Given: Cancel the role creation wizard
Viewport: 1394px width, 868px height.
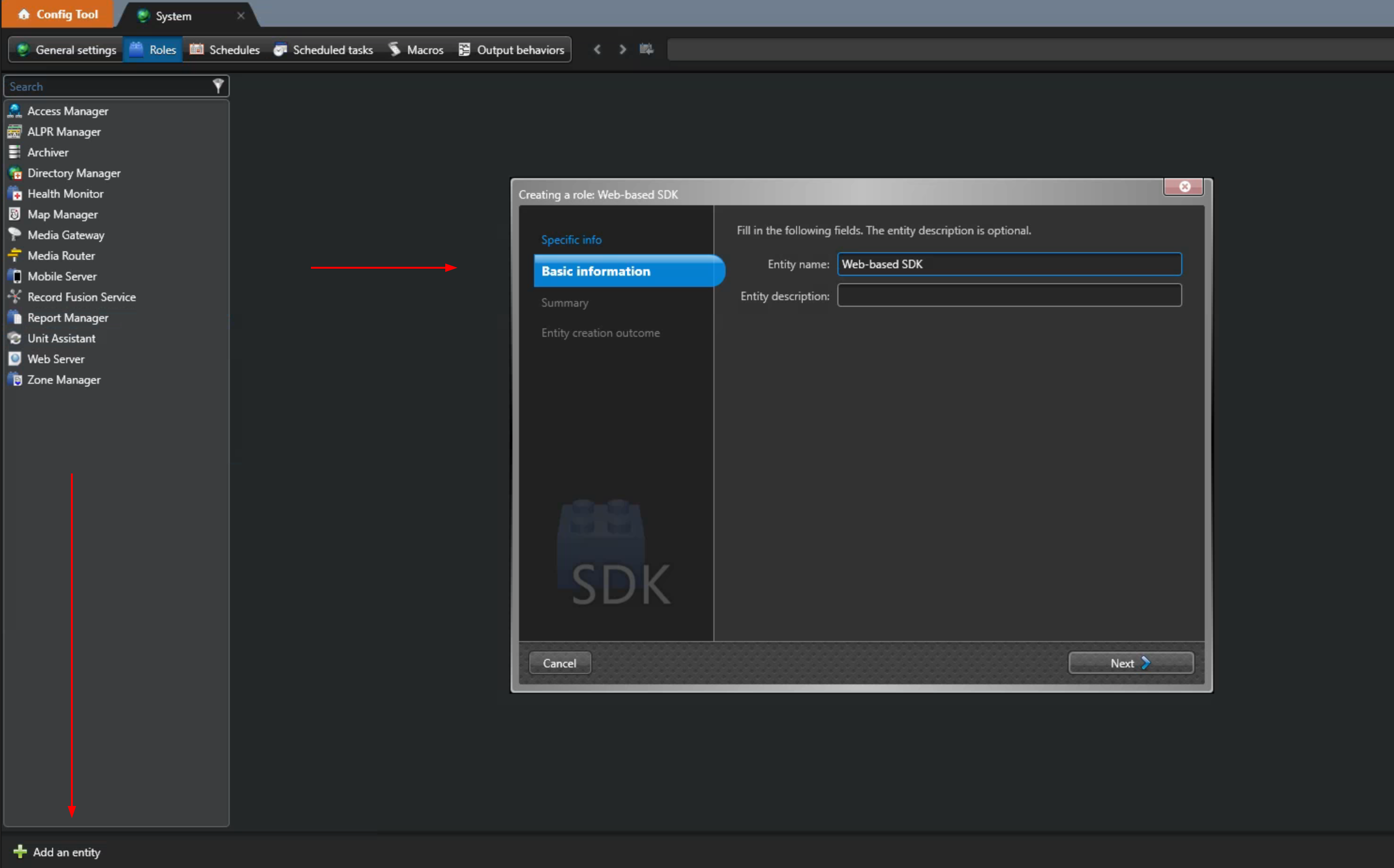Looking at the screenshot, I should [559, 663].
